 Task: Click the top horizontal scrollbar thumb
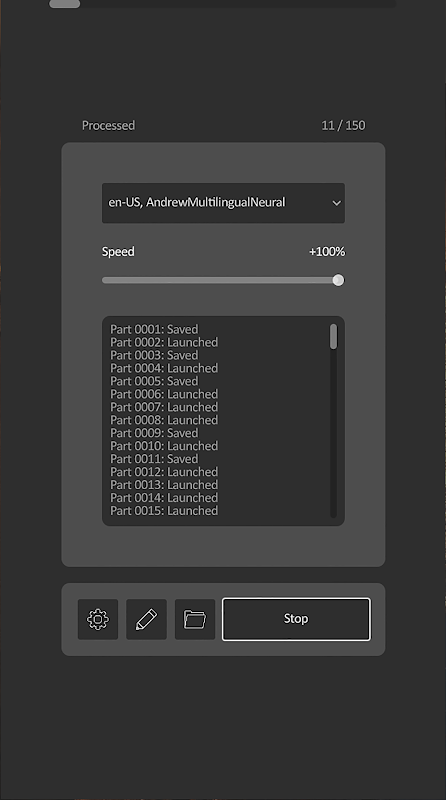(64, 4)
